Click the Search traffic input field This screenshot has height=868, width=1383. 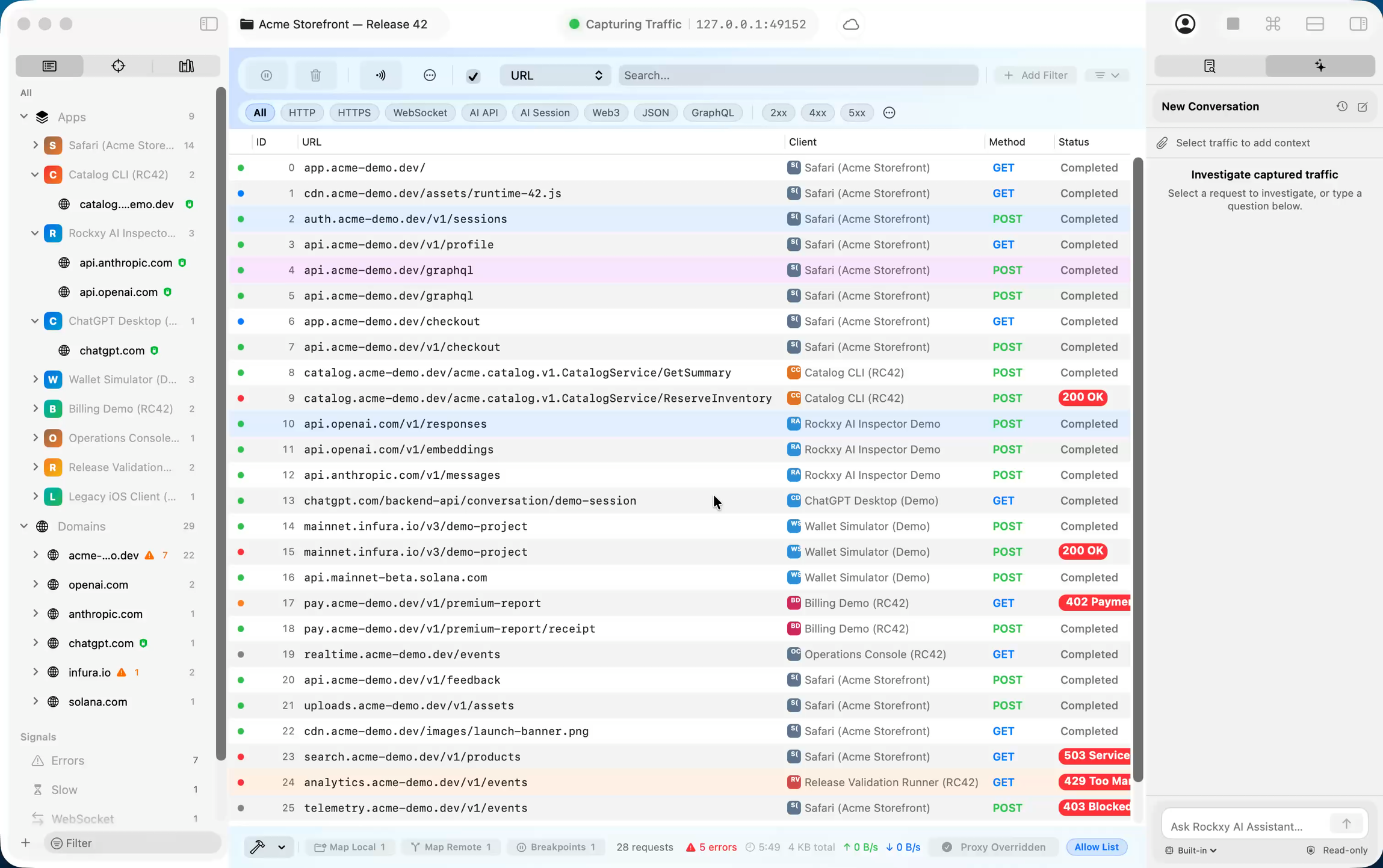coord(798,75)
